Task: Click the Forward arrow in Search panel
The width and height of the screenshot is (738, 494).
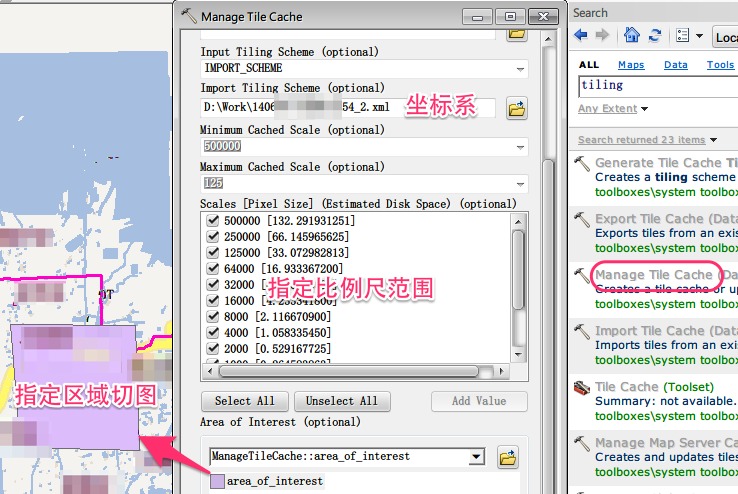Action: (603, 36)
